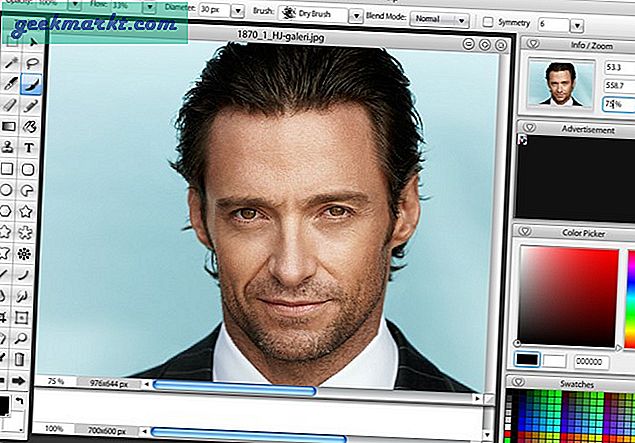Click the zoom percentage field in Info / Zoom
This screenshot has height=443, width=635.
pyautogui.click(x=618, y=104)
